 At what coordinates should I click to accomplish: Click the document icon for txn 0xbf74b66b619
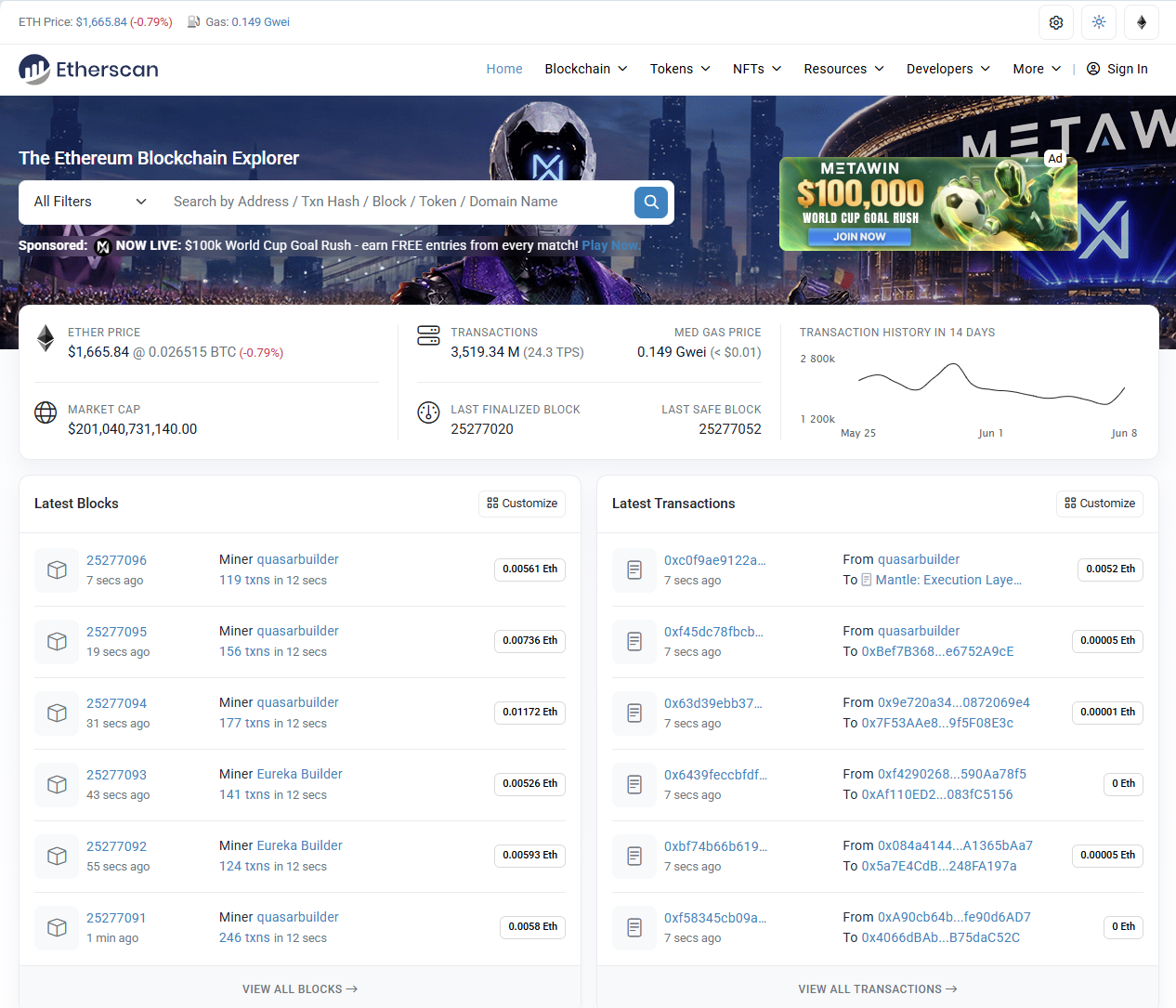point(634,856)
